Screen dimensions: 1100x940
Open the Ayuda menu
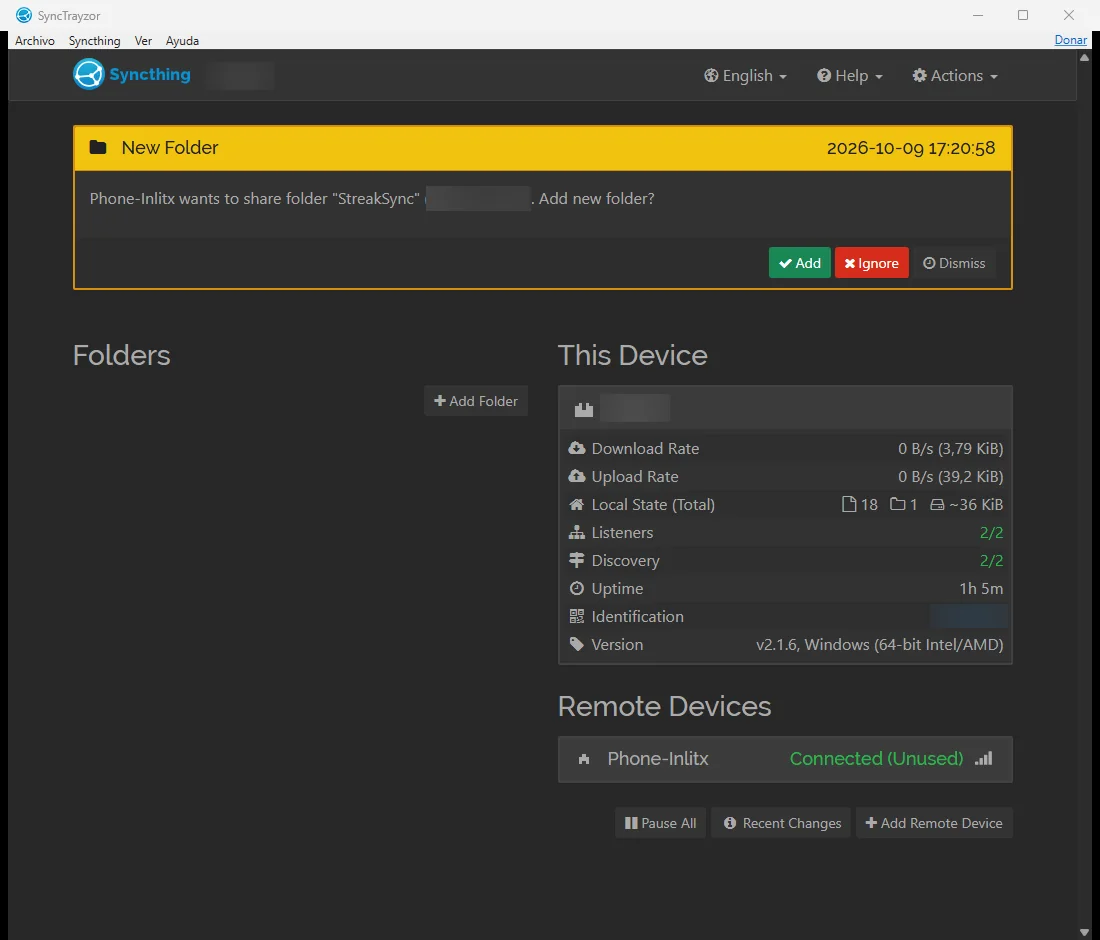tap(182, 41)
